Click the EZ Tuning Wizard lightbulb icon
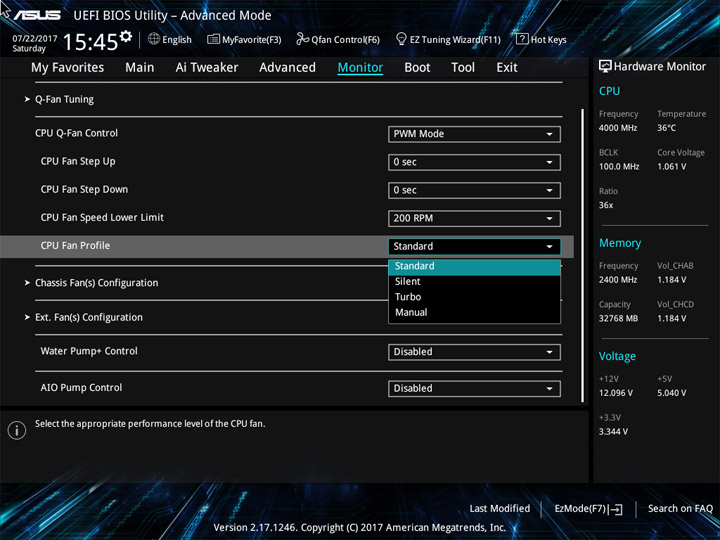Image resolution: width=720 pixels, height=540 pixels. pos(401,39)
